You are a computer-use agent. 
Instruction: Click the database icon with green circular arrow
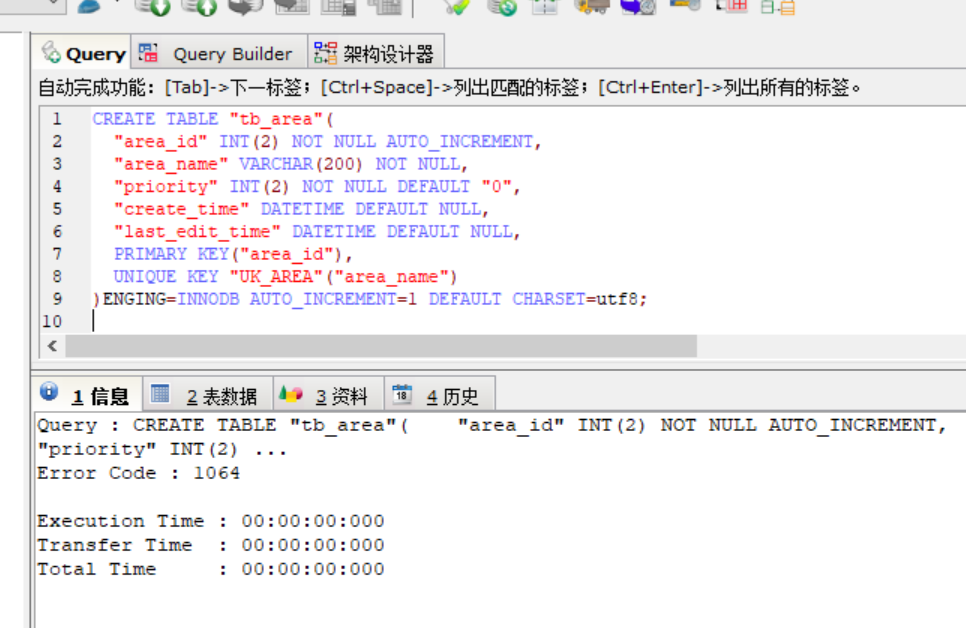pos(501,6)
